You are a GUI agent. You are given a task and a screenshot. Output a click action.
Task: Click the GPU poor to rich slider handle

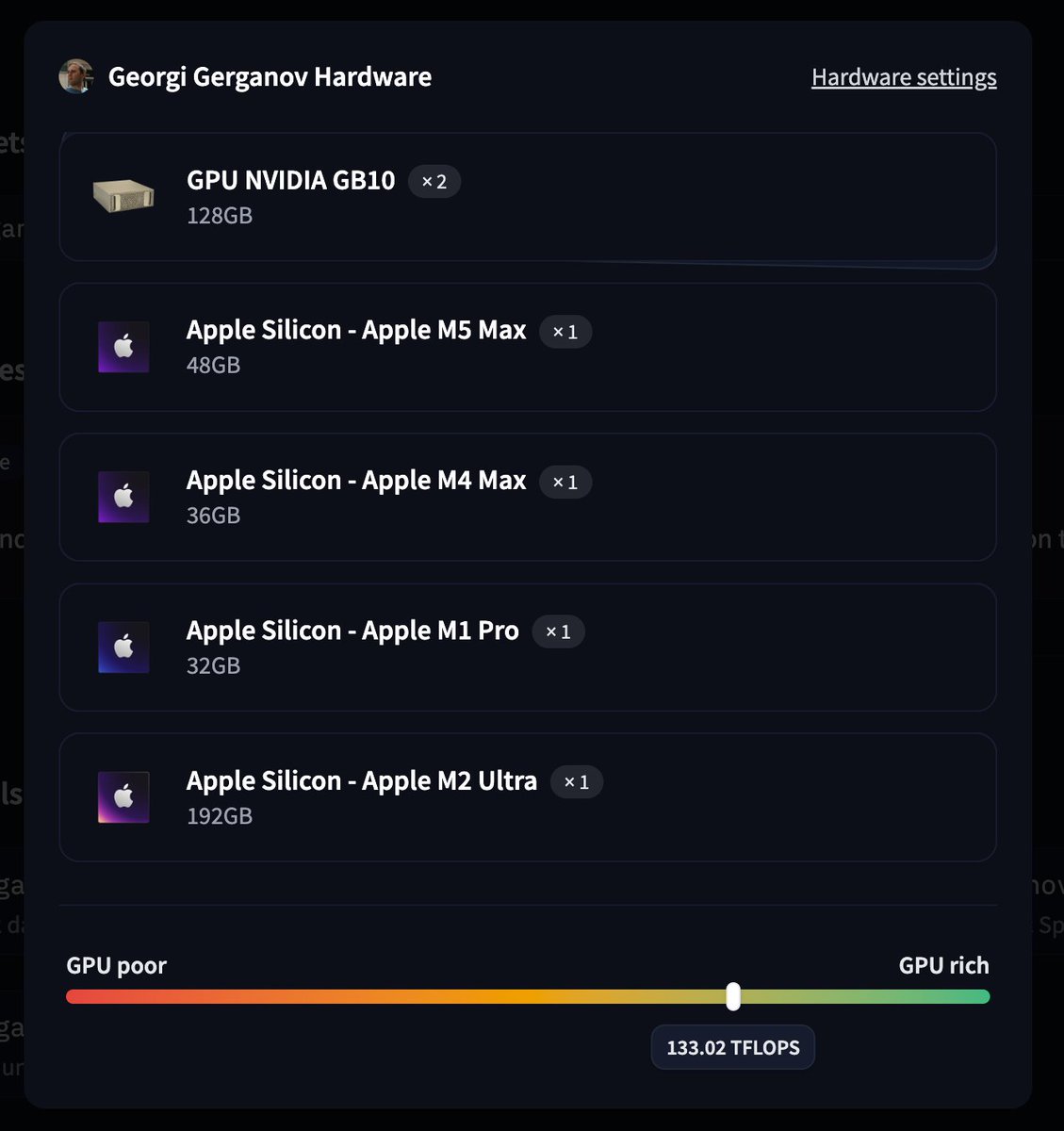(x=733, y=996)
